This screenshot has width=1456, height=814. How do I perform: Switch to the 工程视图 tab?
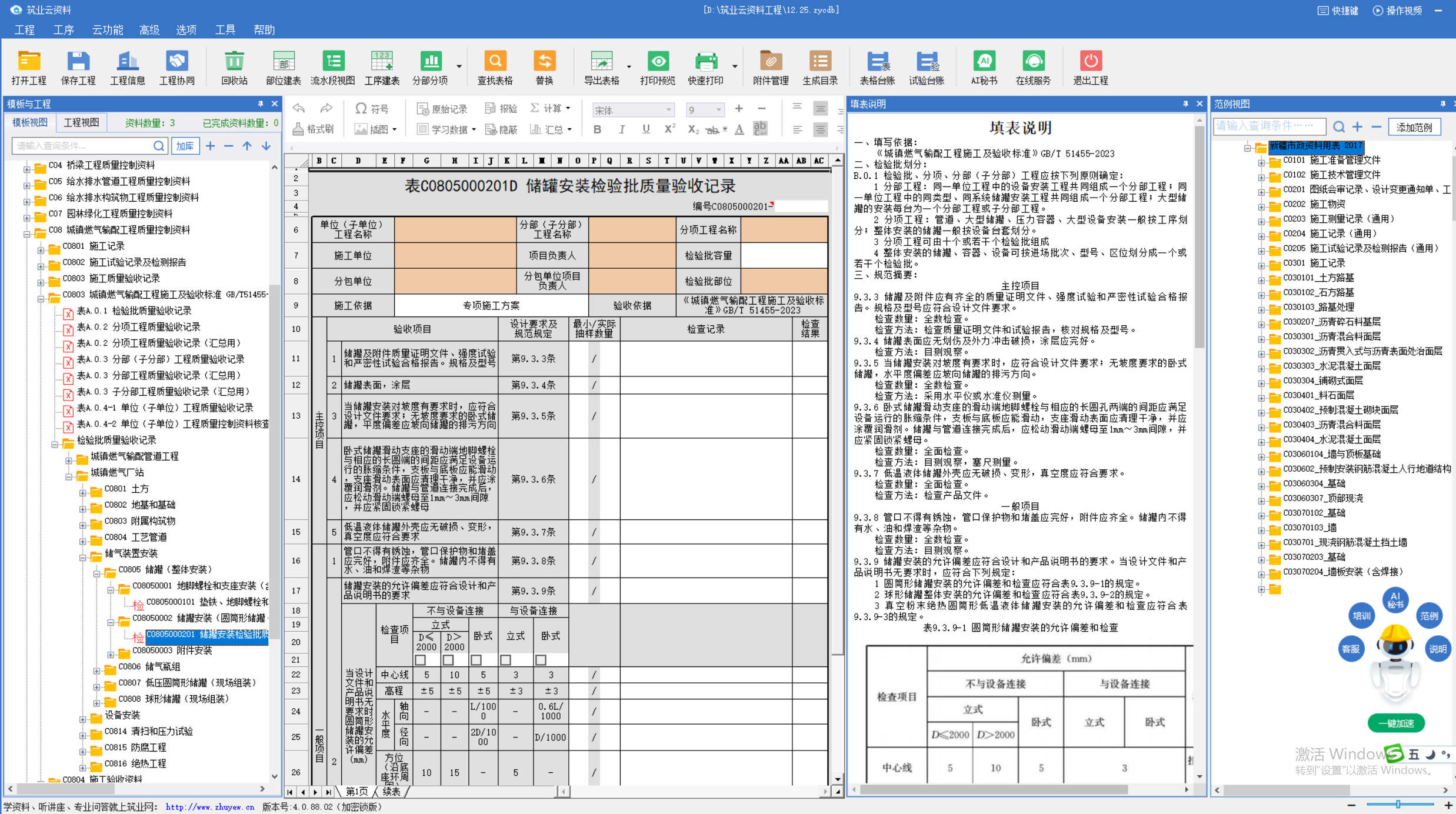point(82,122)
